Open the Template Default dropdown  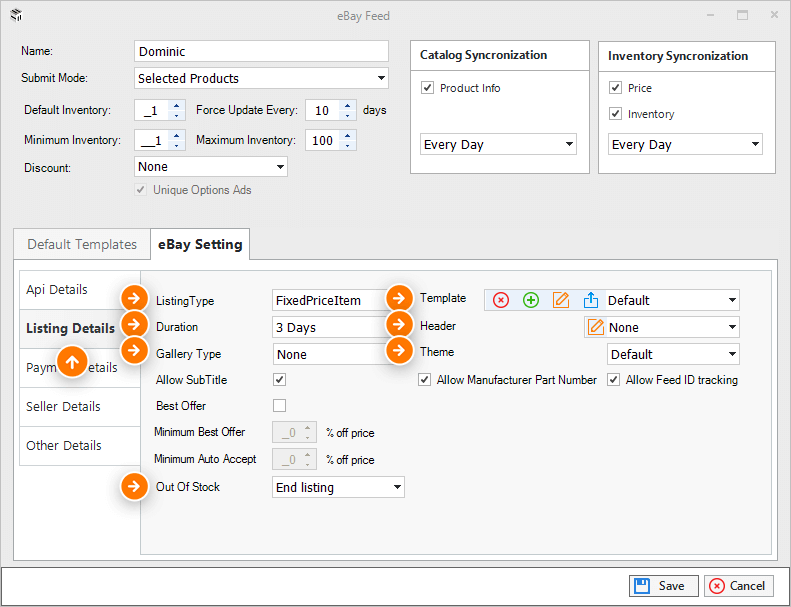[672, 300]
